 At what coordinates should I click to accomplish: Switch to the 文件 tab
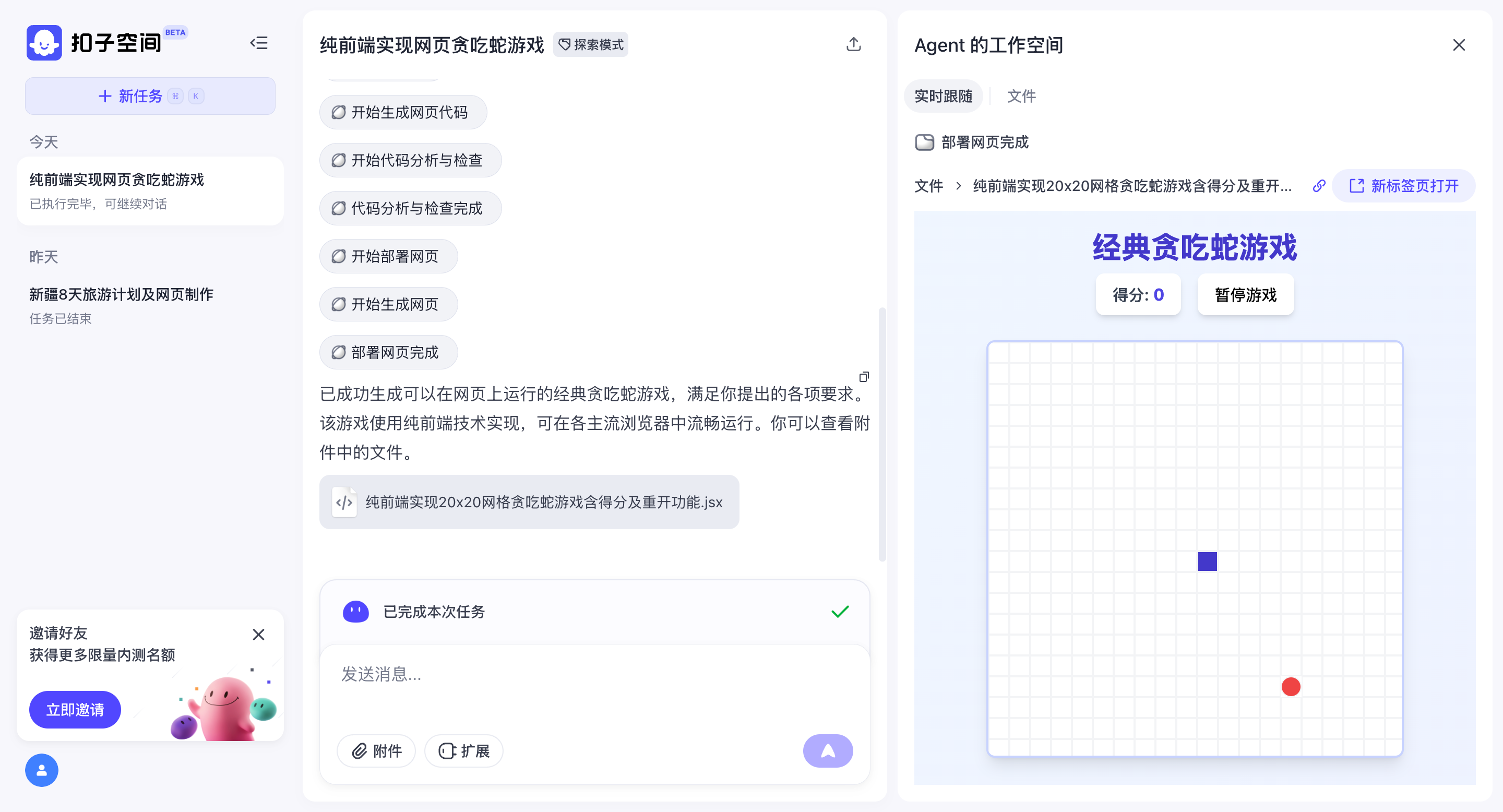pos(1021,96)
